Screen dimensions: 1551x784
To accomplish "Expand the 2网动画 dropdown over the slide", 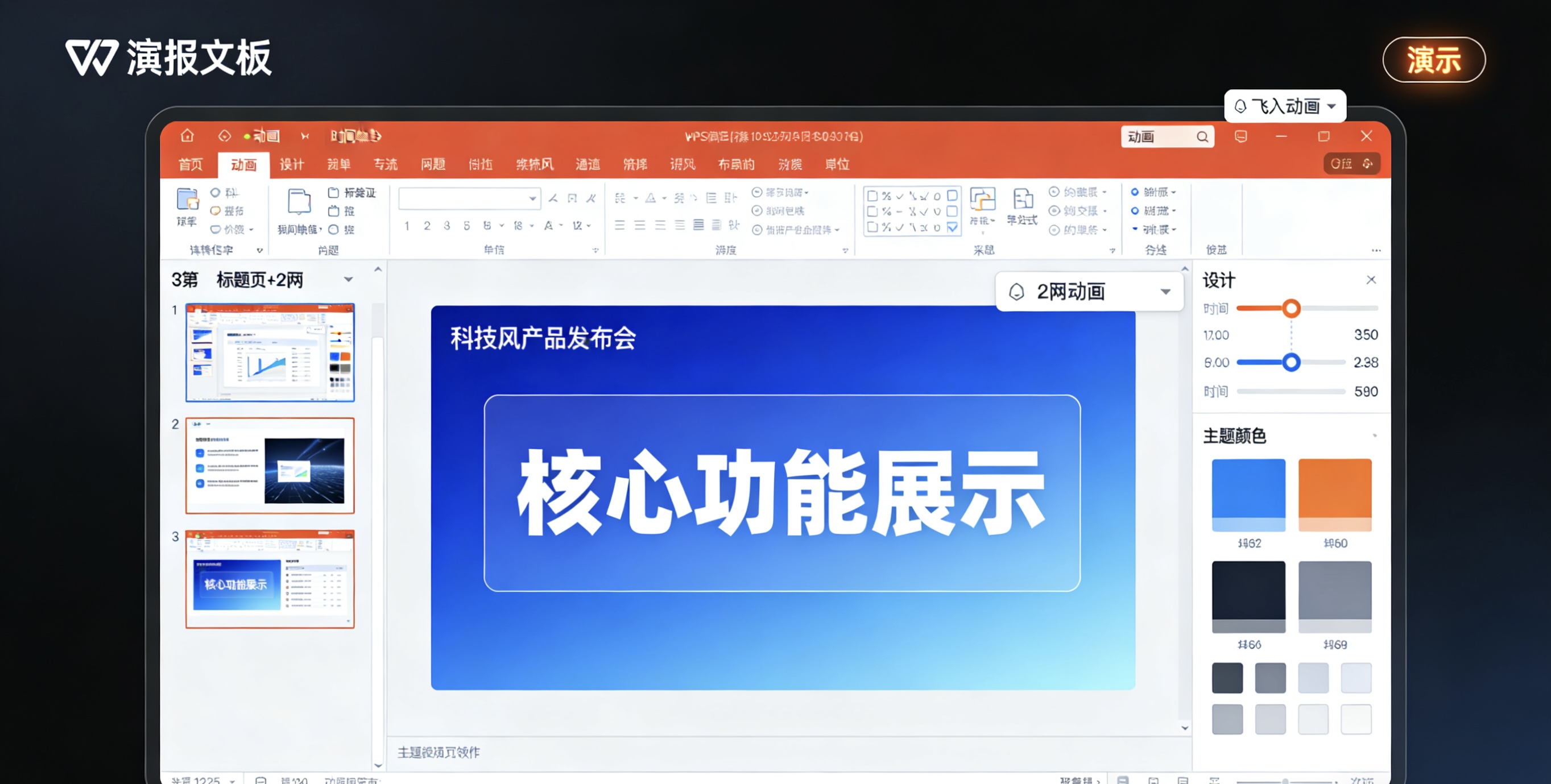I will 1165,291.
